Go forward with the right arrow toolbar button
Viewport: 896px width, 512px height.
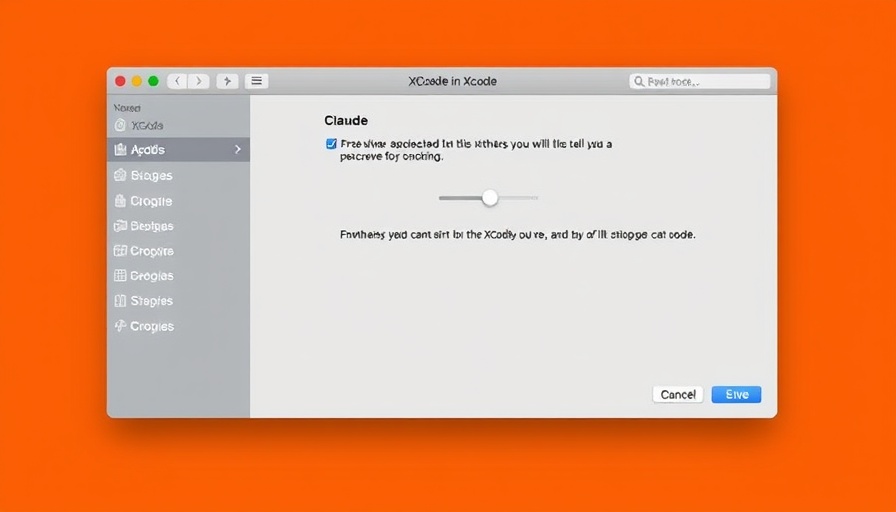point(199,81)
